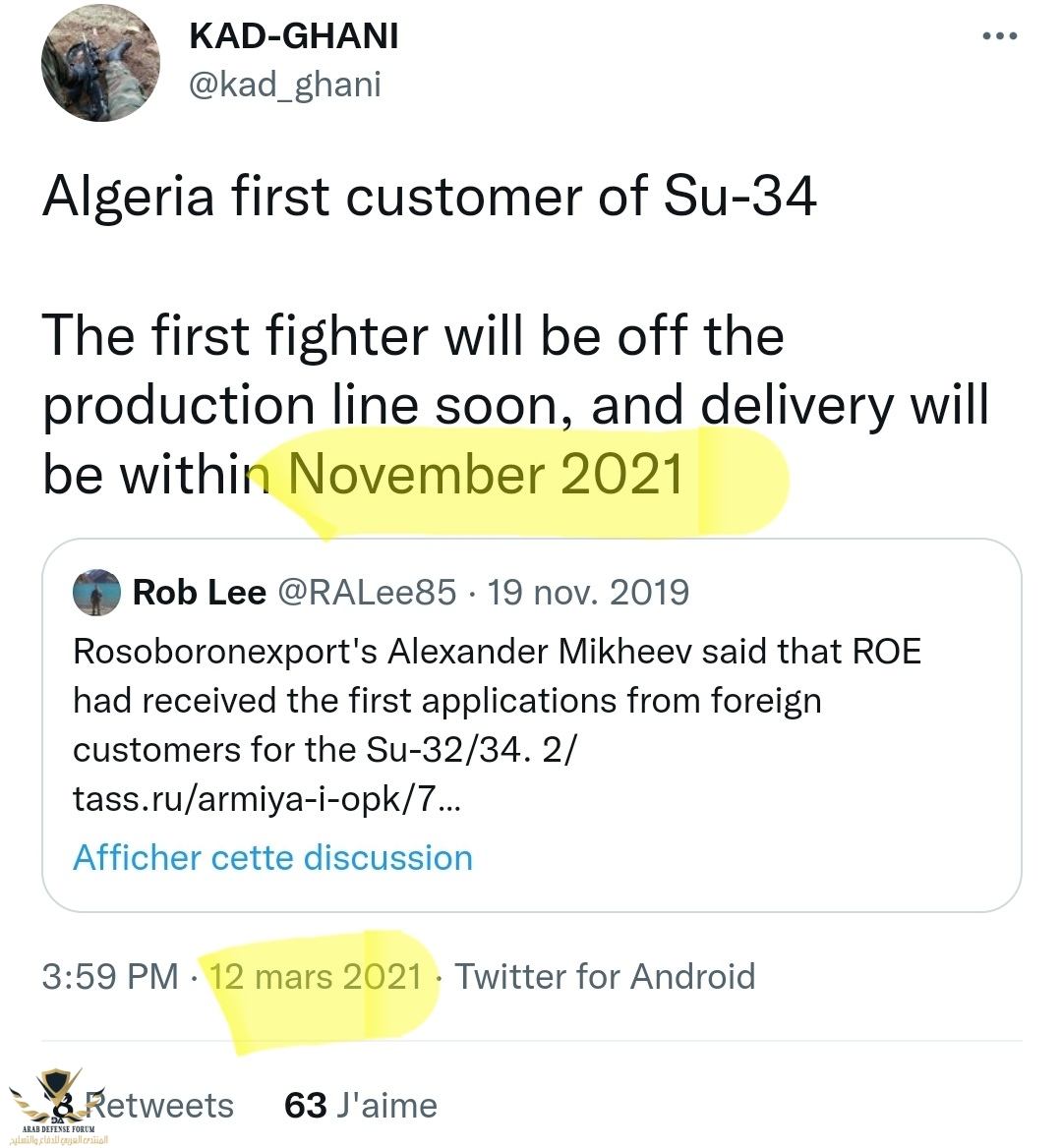The image size is (1062, 1148).
Task: Open the tass.ru article link
Action: tap(265, 799)
